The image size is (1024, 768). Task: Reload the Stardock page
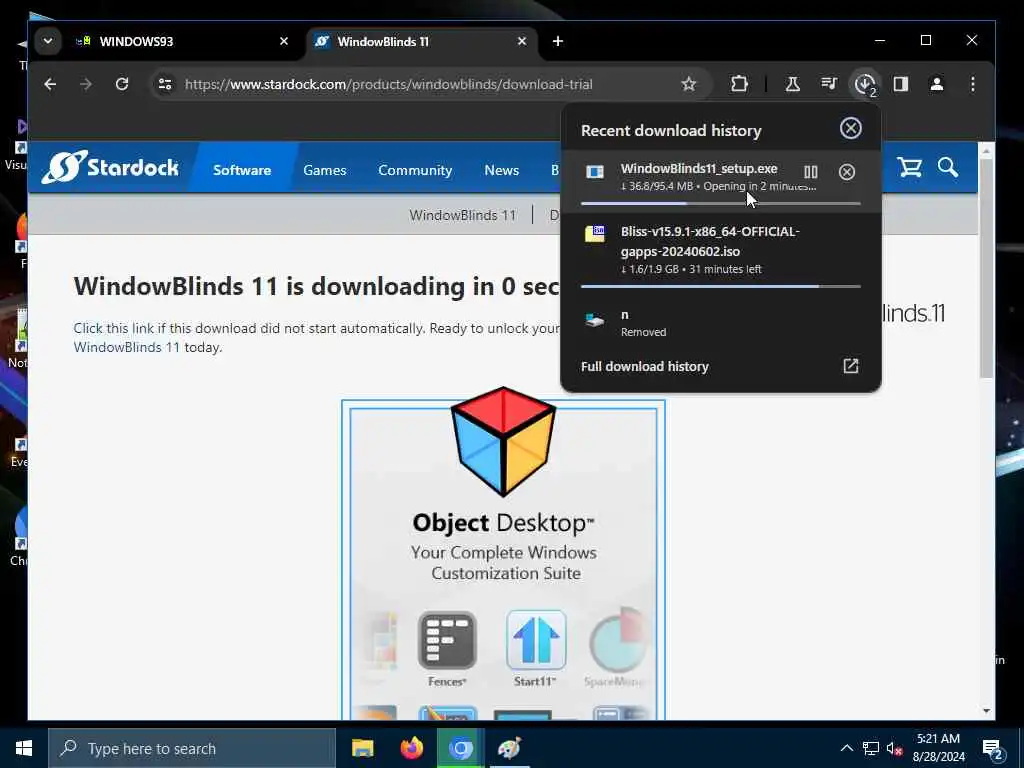(121, 84)
